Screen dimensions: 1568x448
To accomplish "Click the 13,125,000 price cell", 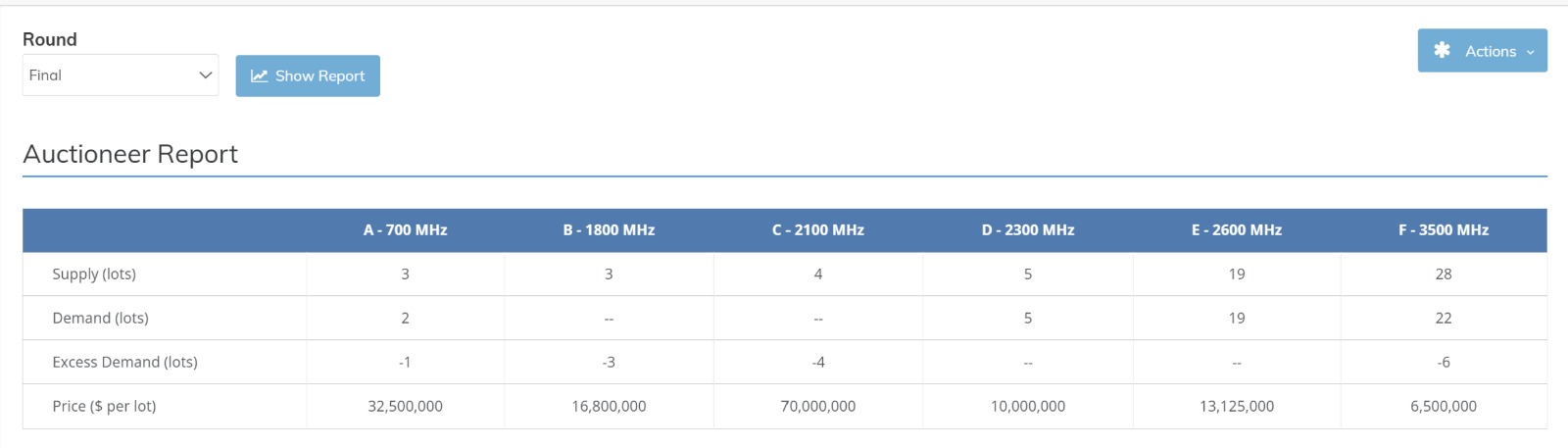I will coord(1236,407).
